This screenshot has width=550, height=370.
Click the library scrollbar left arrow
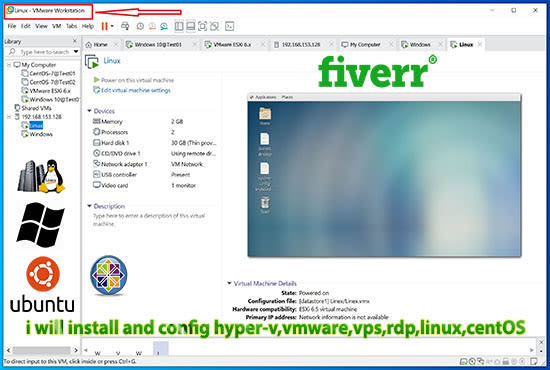click(8, 350)
